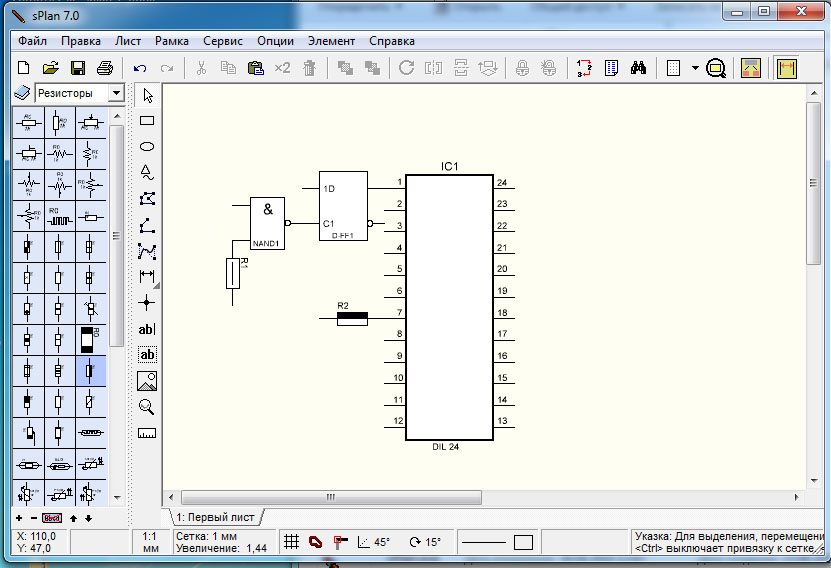
Task: Select the zoom magnifier tool
Action: (147, 407)
